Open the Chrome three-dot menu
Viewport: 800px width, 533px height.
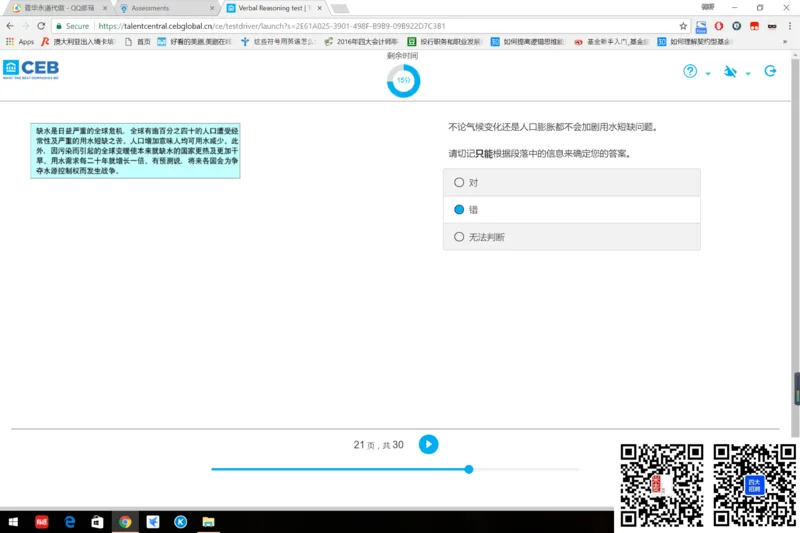789,26
